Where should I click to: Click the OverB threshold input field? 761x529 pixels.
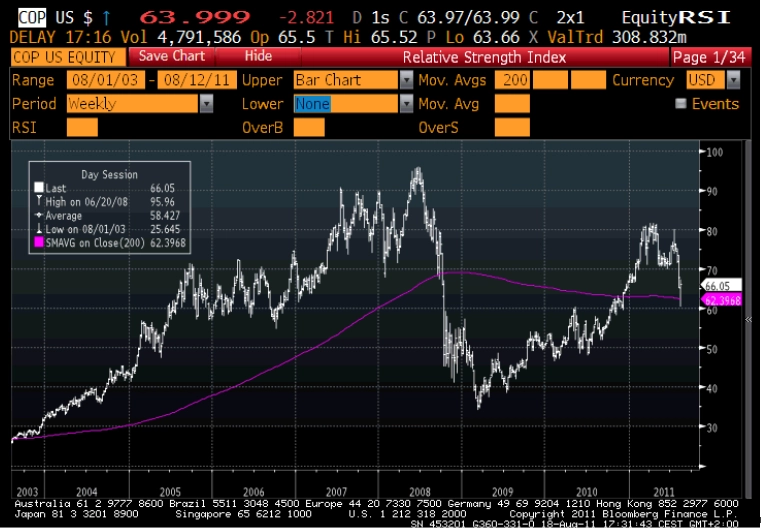(x=309, y=128)
